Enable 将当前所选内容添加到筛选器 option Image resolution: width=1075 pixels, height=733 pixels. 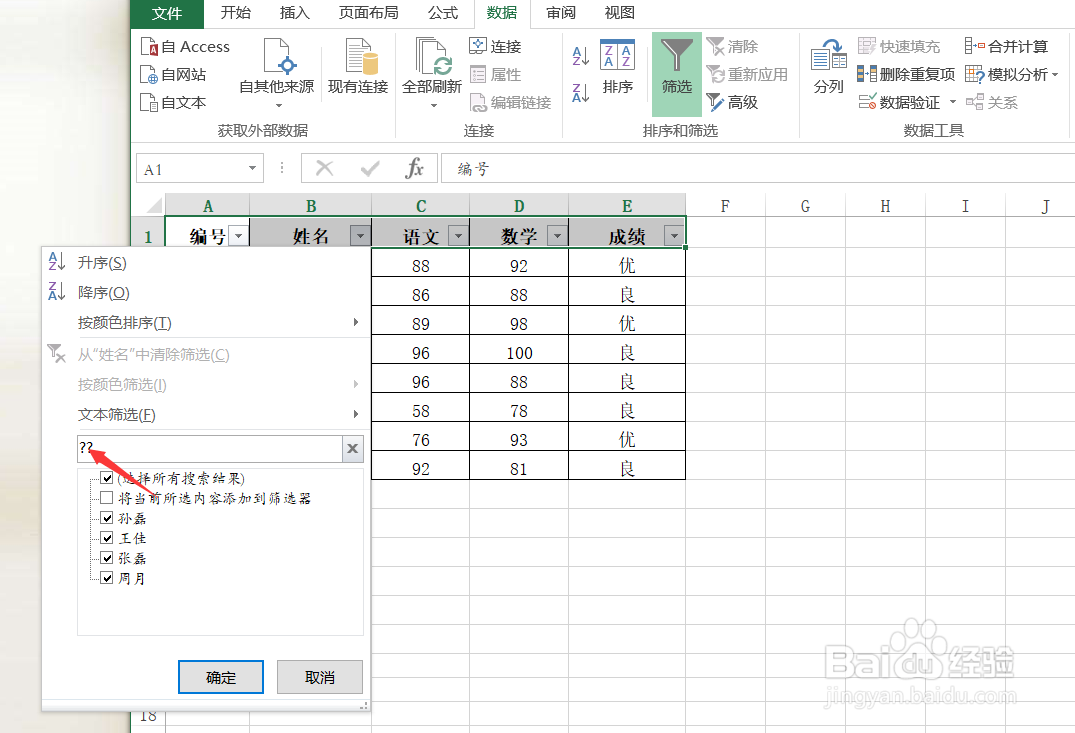(107, 498)
